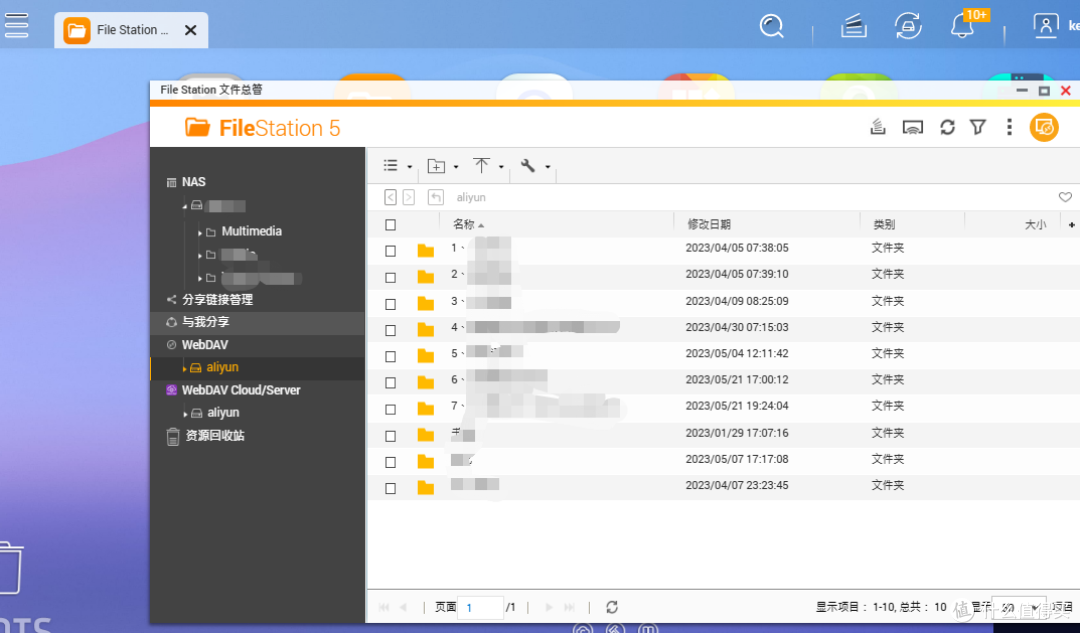Click the remote display/cast icon
The height and width of the screenshot is (633, 1080).
tap(912, 127)
